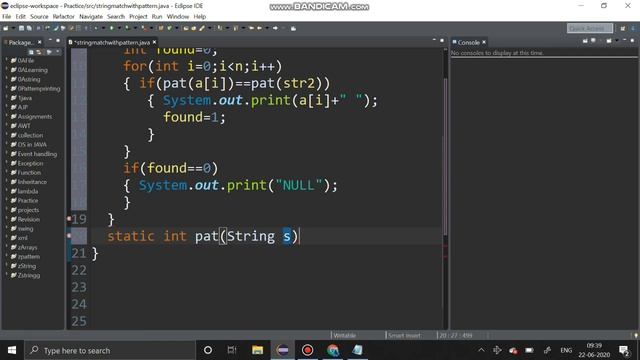Select the collection project

coord(30,135)
